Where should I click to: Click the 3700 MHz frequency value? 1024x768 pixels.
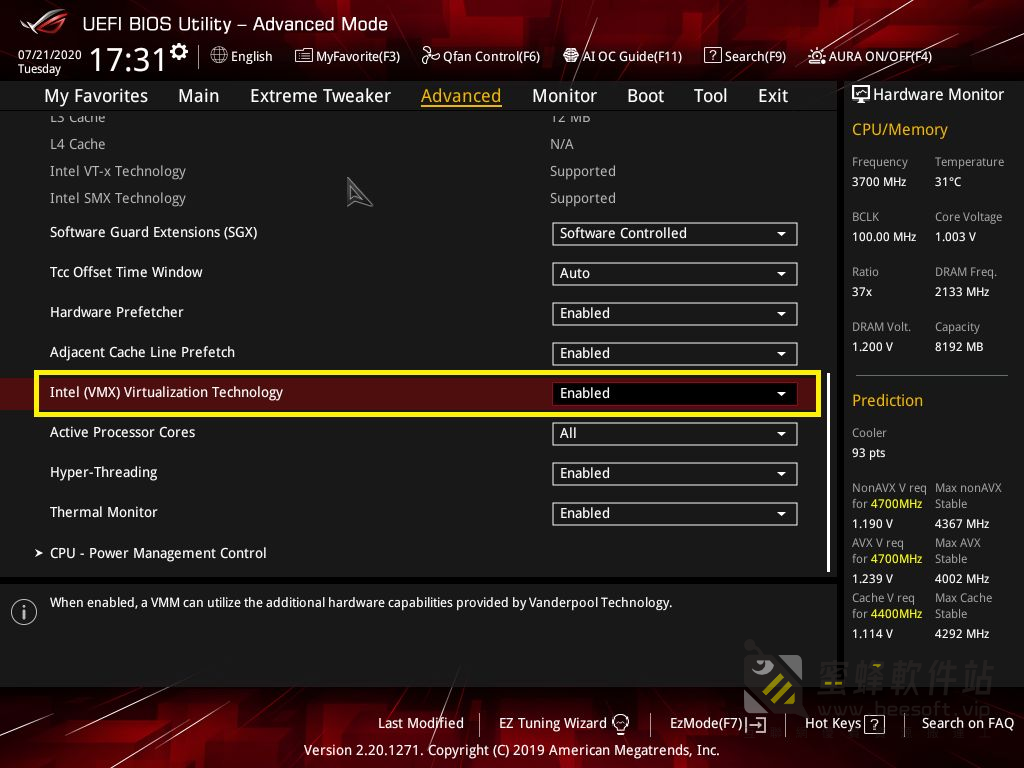point(878,182)
